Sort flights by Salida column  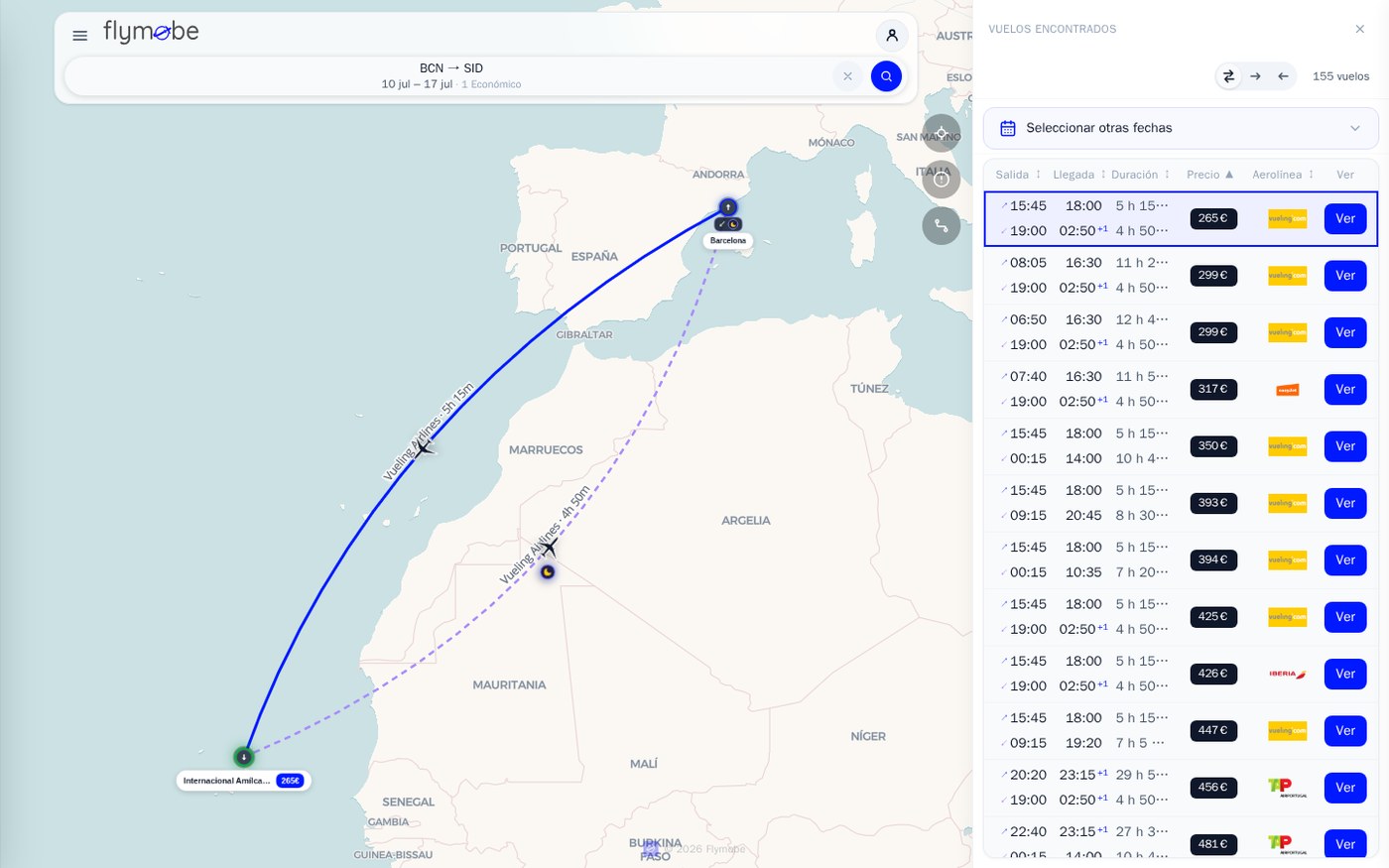(1019, 175)
